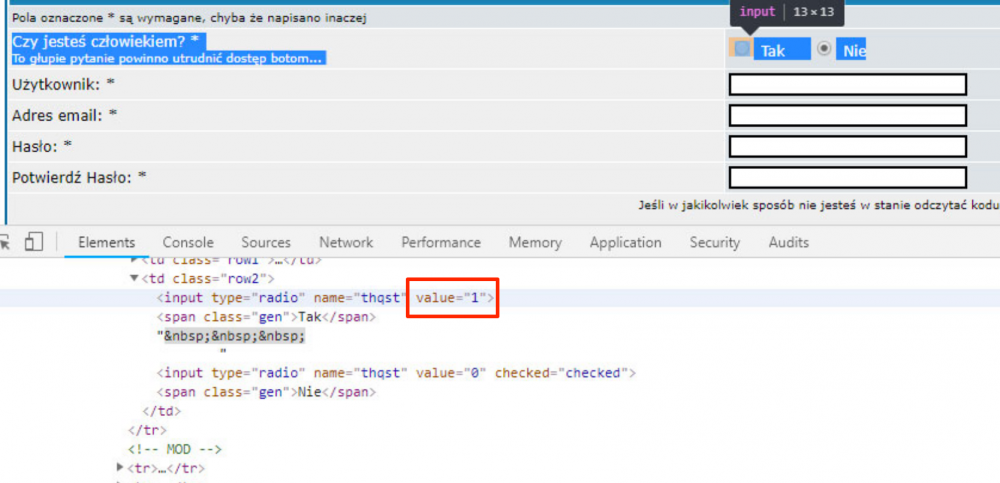This screenshot has height=483, width=1000.
Task: Focus the Adres email input field
Action: [x=848, y=115]
